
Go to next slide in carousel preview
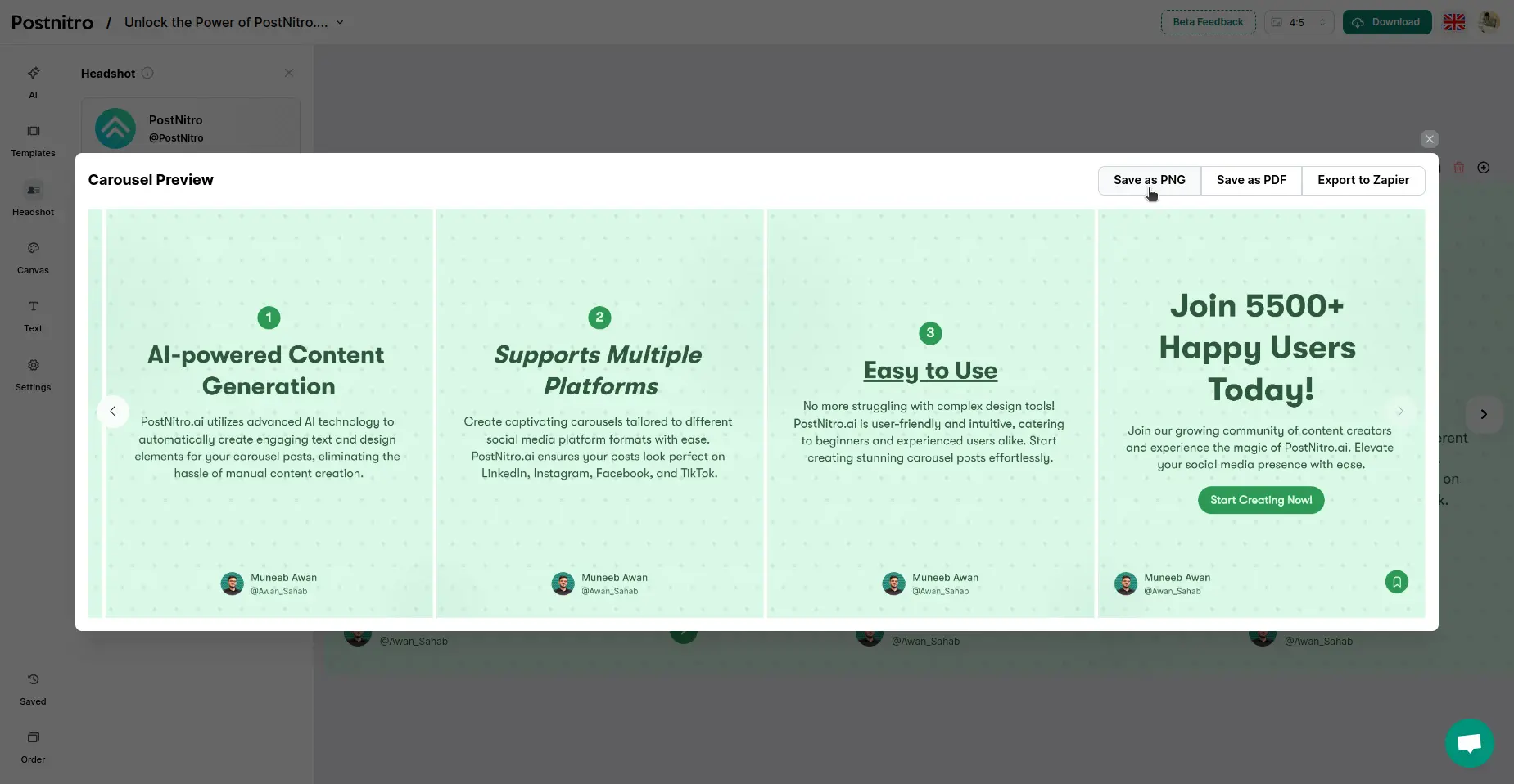1400,411
